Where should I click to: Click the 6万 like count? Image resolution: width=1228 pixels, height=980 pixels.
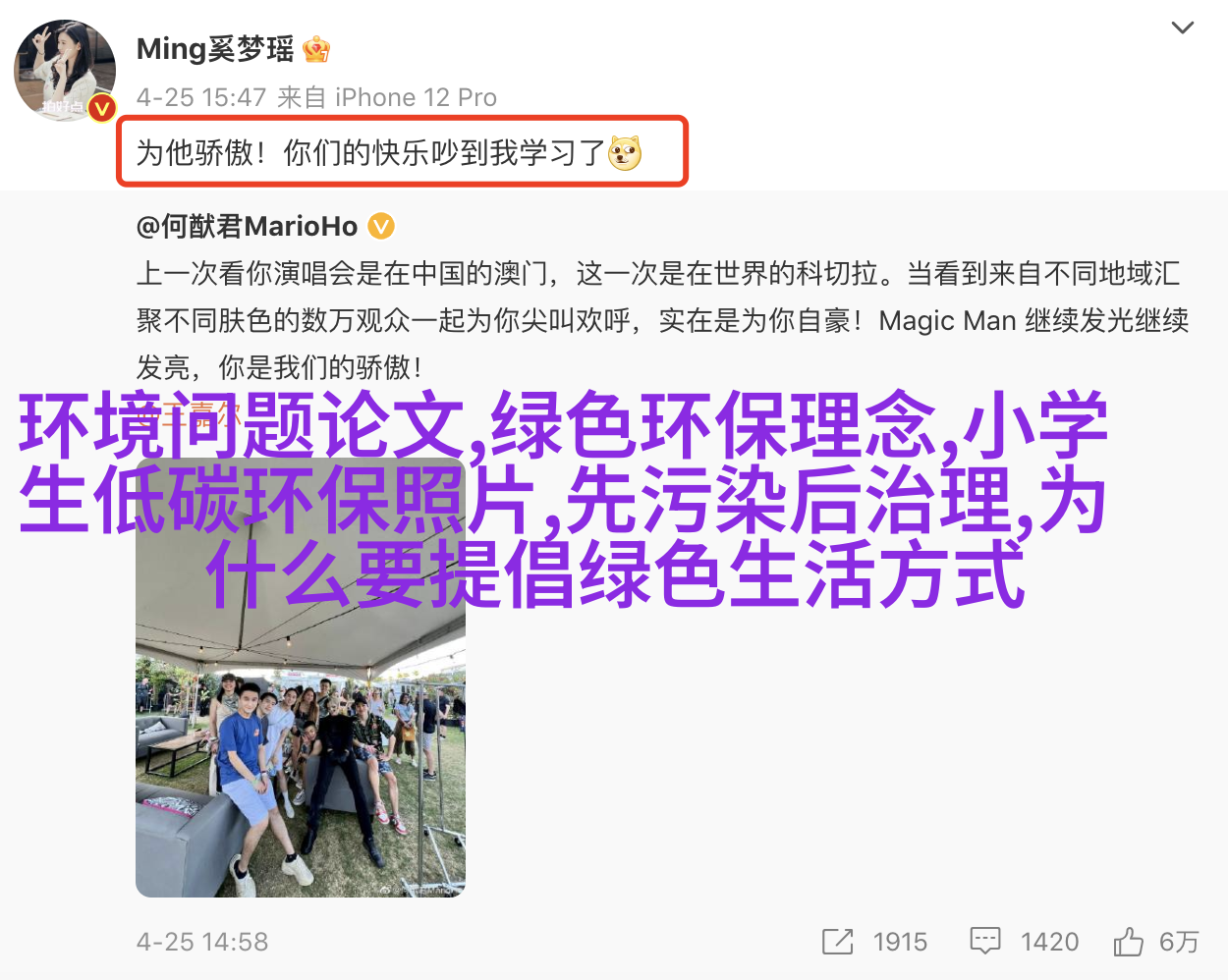pyautogui.click(x=1179, y=943)
